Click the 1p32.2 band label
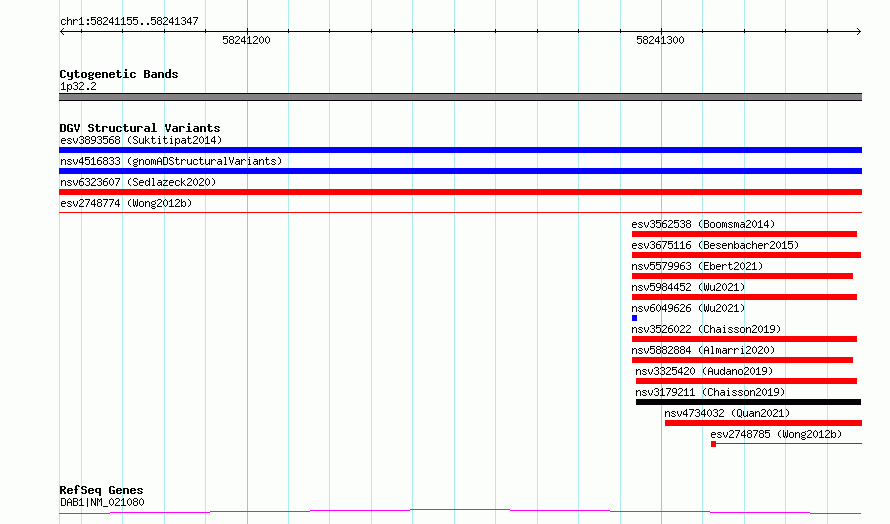The width and height of the screenshot is (890, 524). (78, 86)
